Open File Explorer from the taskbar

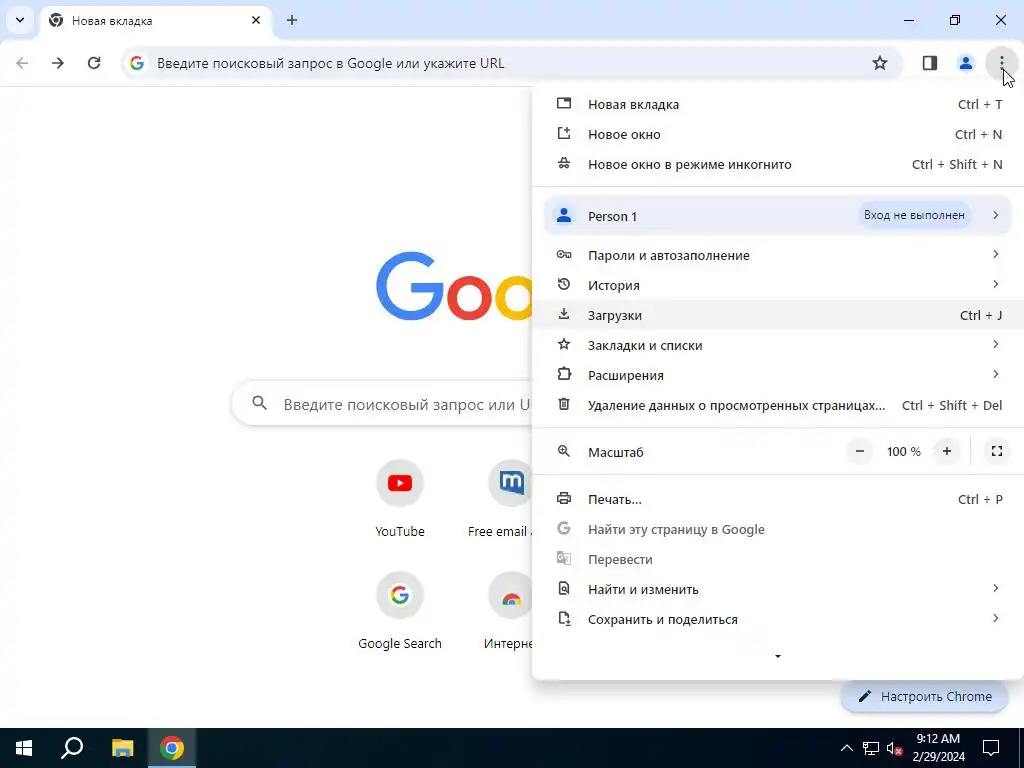(122, 748)
